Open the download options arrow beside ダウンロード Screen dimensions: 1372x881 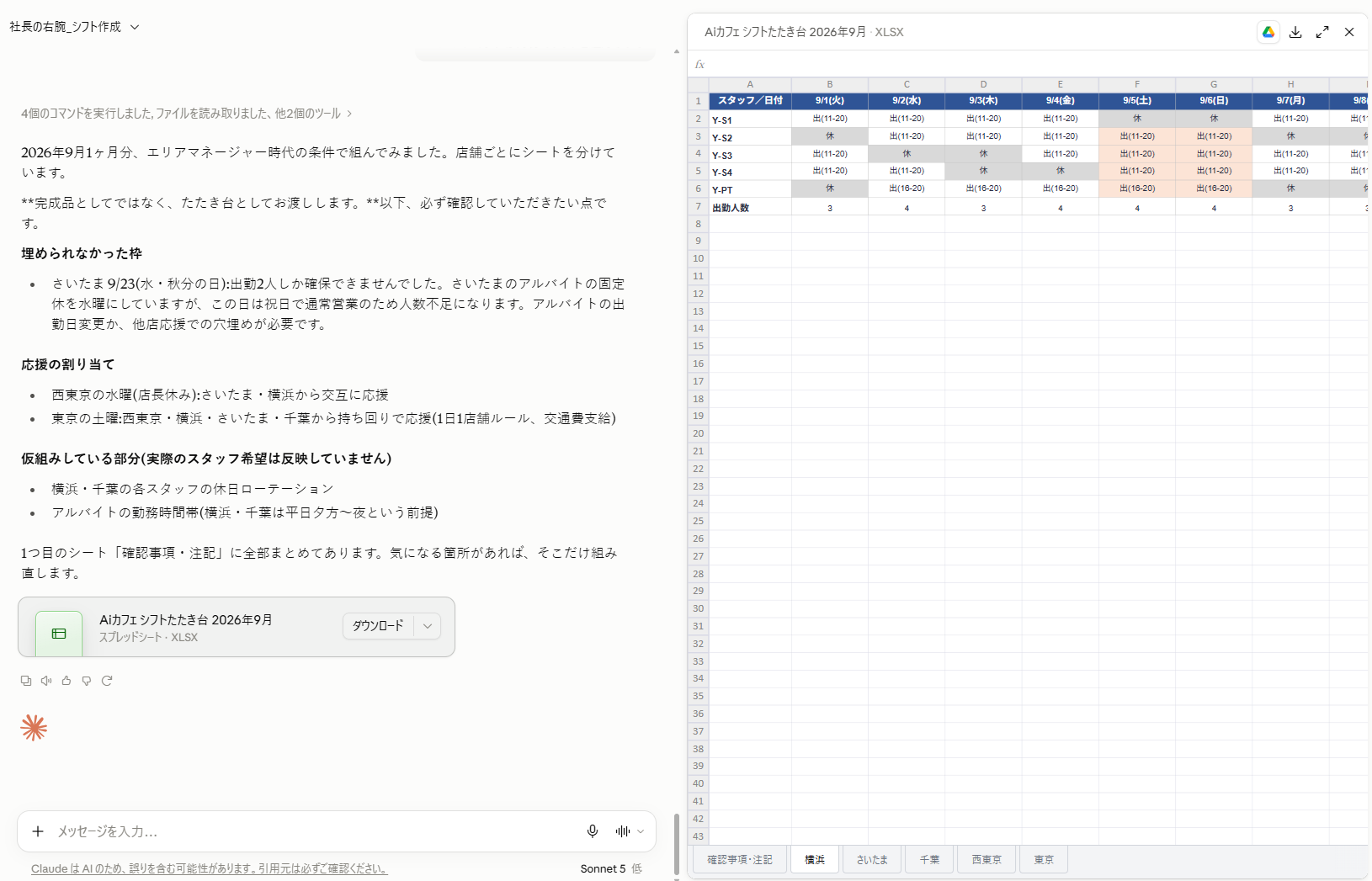[x=428, y=626]
